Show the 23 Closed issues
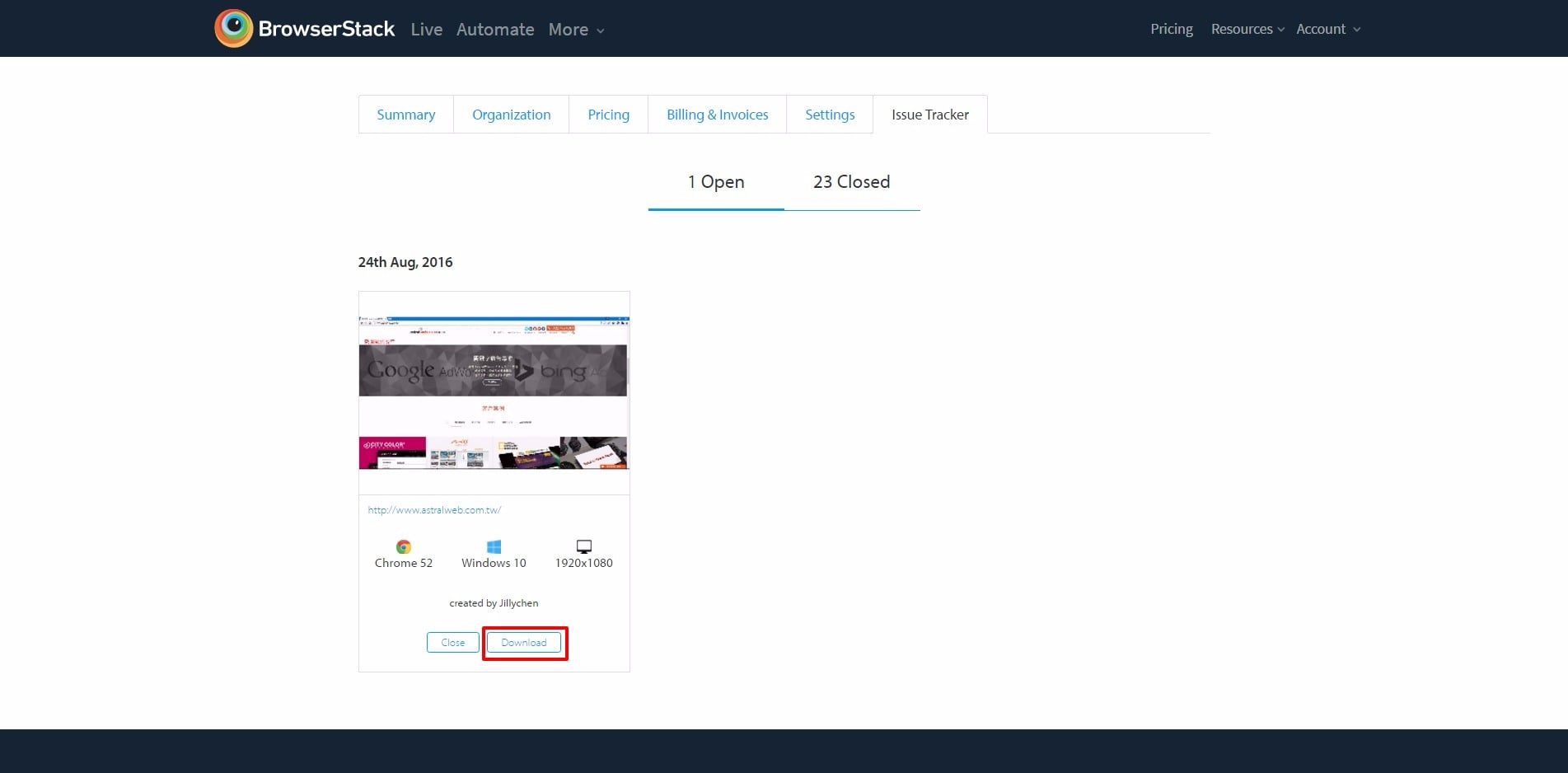The image size is (1568, 773). pos(851,182)
